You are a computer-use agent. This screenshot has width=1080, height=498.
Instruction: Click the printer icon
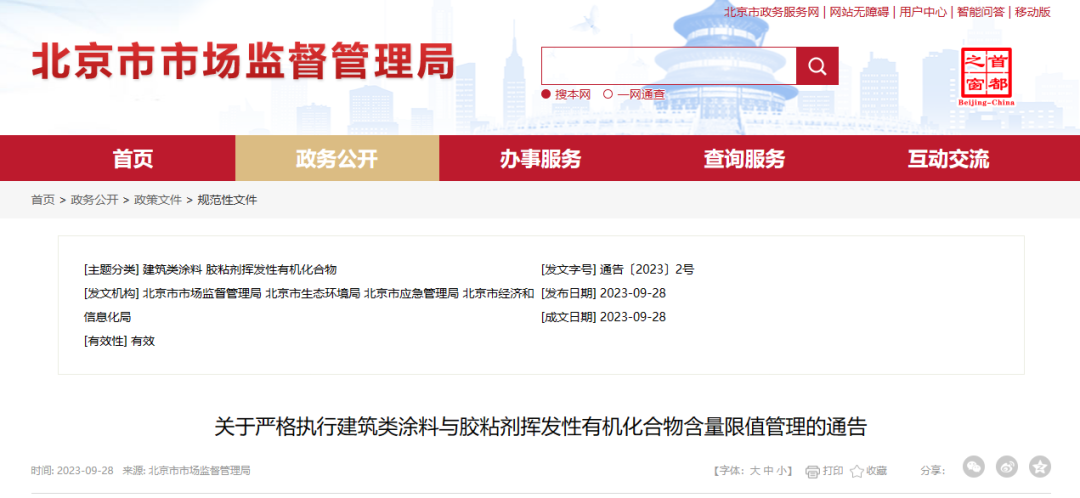coord(813,471)
